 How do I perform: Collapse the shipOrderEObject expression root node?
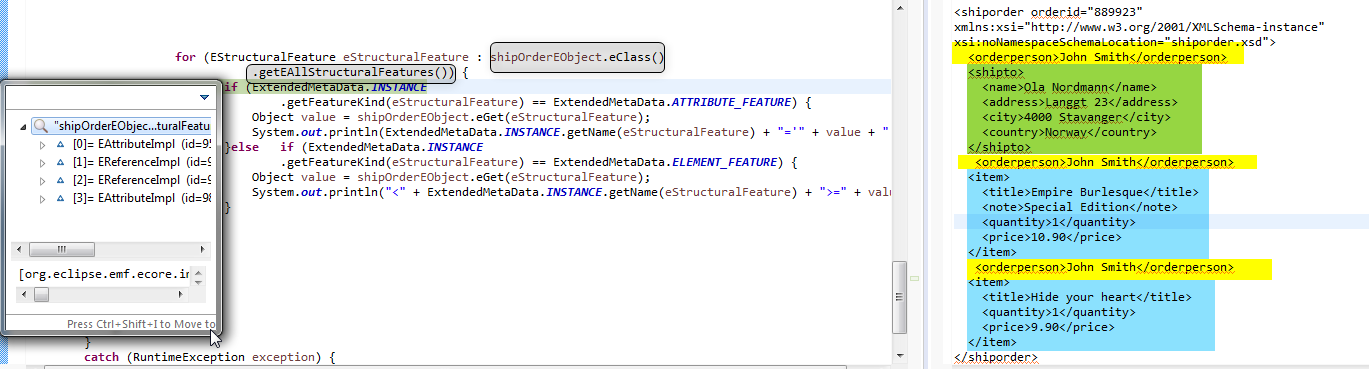24,126
